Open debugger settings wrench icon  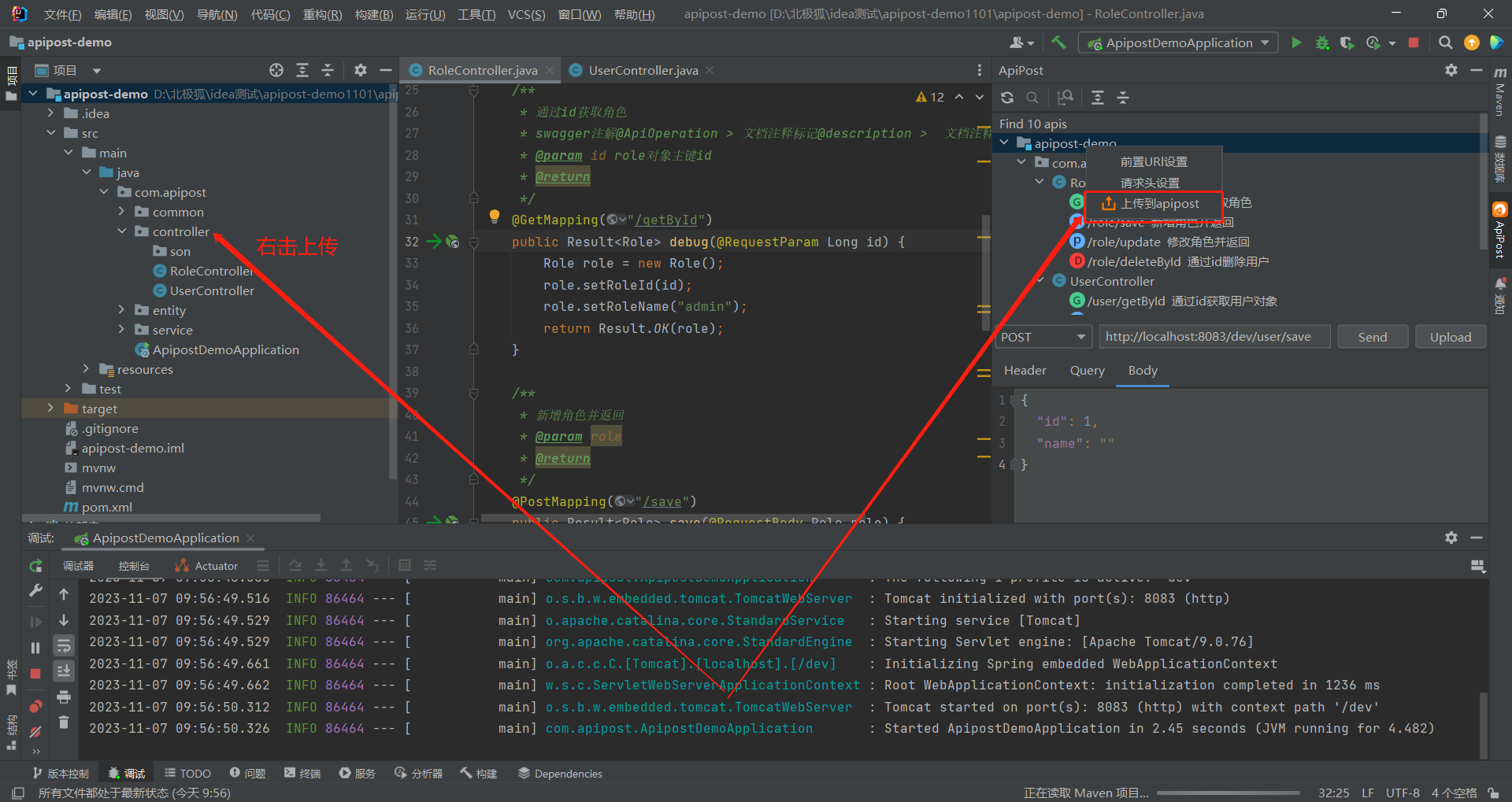tap(35, 590)
